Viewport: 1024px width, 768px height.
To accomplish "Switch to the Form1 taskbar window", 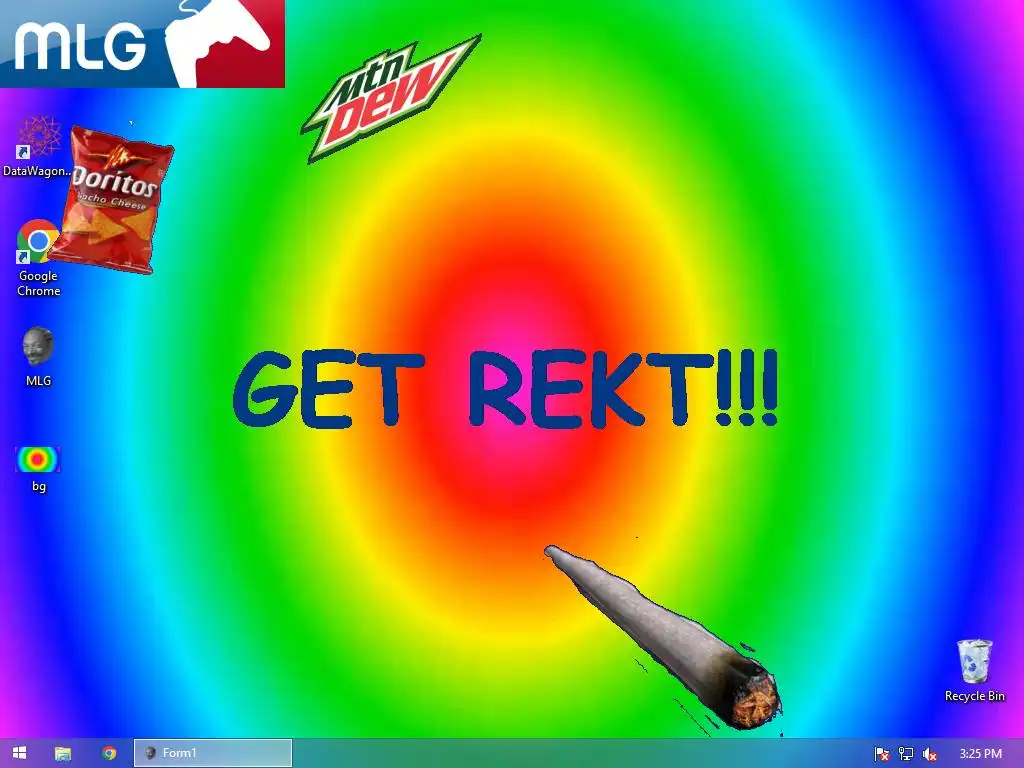I will click(x=213, y=753).
